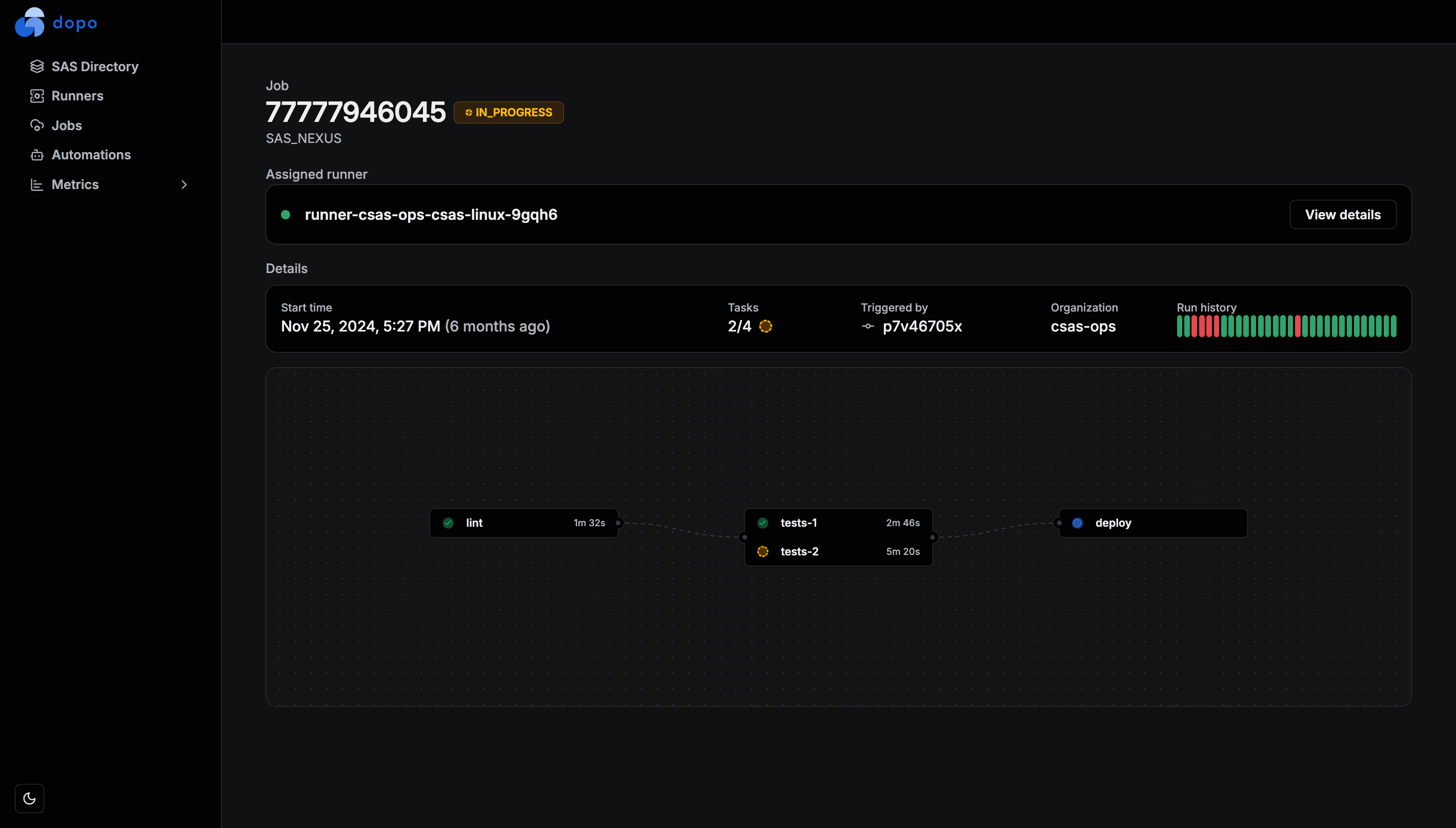Viewport: 1456px width, 828px height.
Task: Open runner-csas-ops-csas-linux-9gqh6 runner link
Action: tap(431, 215)
